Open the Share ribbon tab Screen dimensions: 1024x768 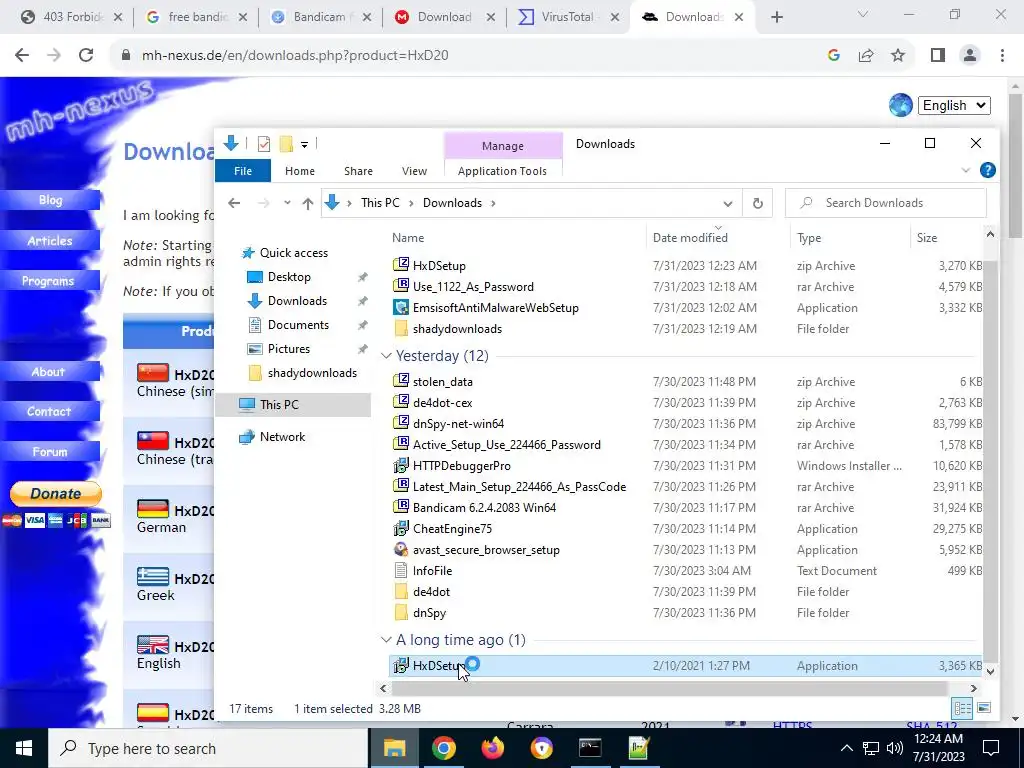point(359,170)
